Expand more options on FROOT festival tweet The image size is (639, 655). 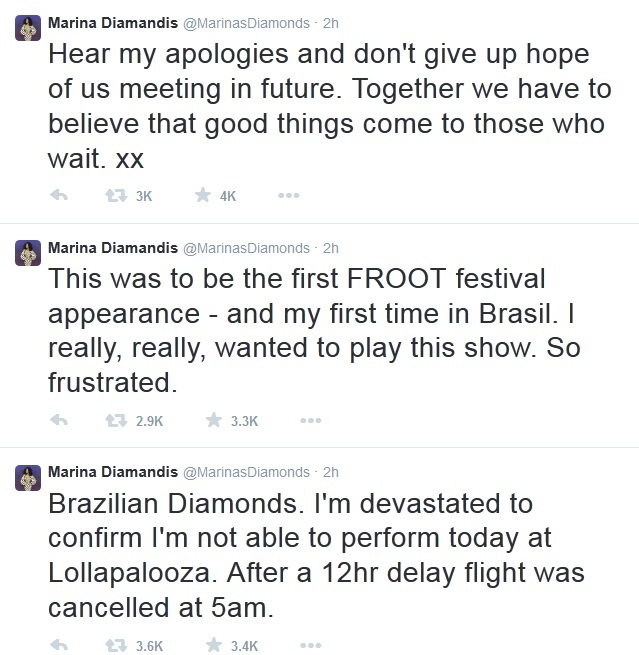[311, 421]
